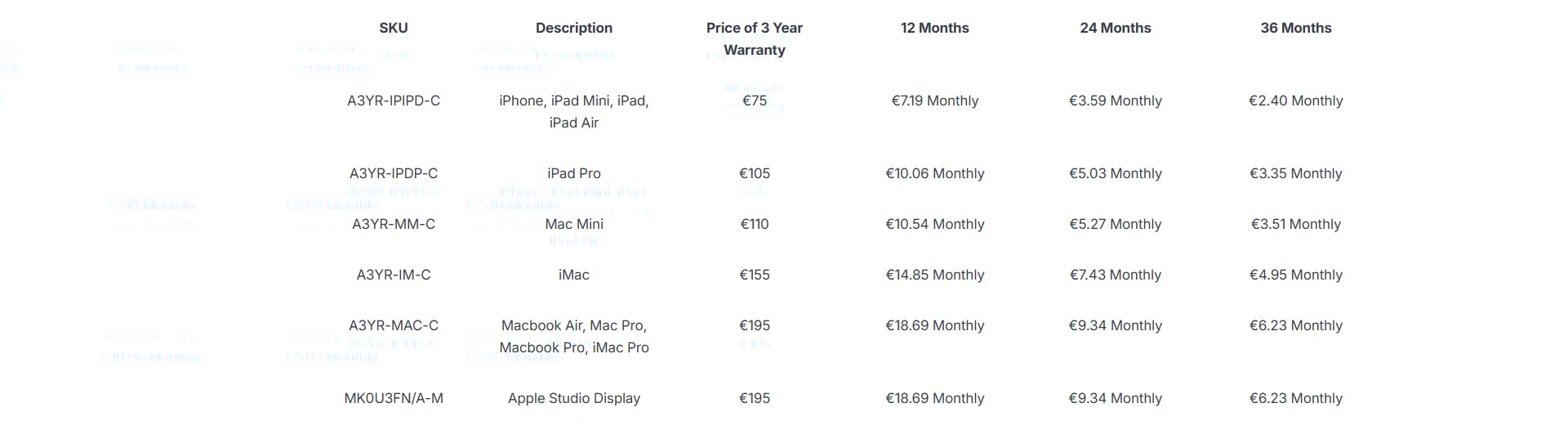Viewport: 1568px width, 421px height.
Task: Select the A3YR-MM-C SKU text
Action: (393, 224)
